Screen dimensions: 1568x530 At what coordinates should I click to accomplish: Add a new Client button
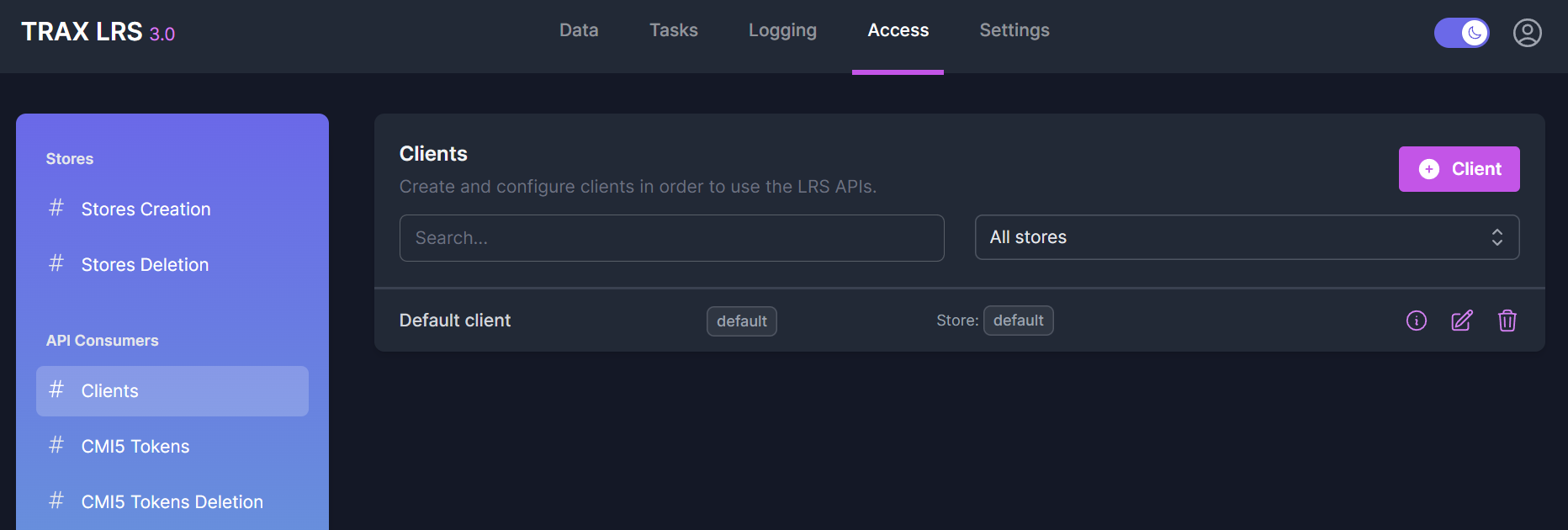[x=1459, y=169]
